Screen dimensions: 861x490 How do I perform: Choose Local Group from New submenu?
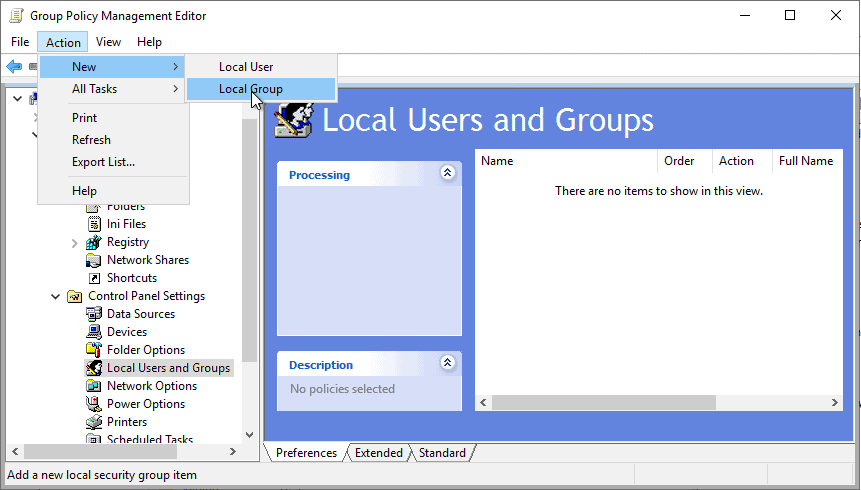(x=250, y=89)
